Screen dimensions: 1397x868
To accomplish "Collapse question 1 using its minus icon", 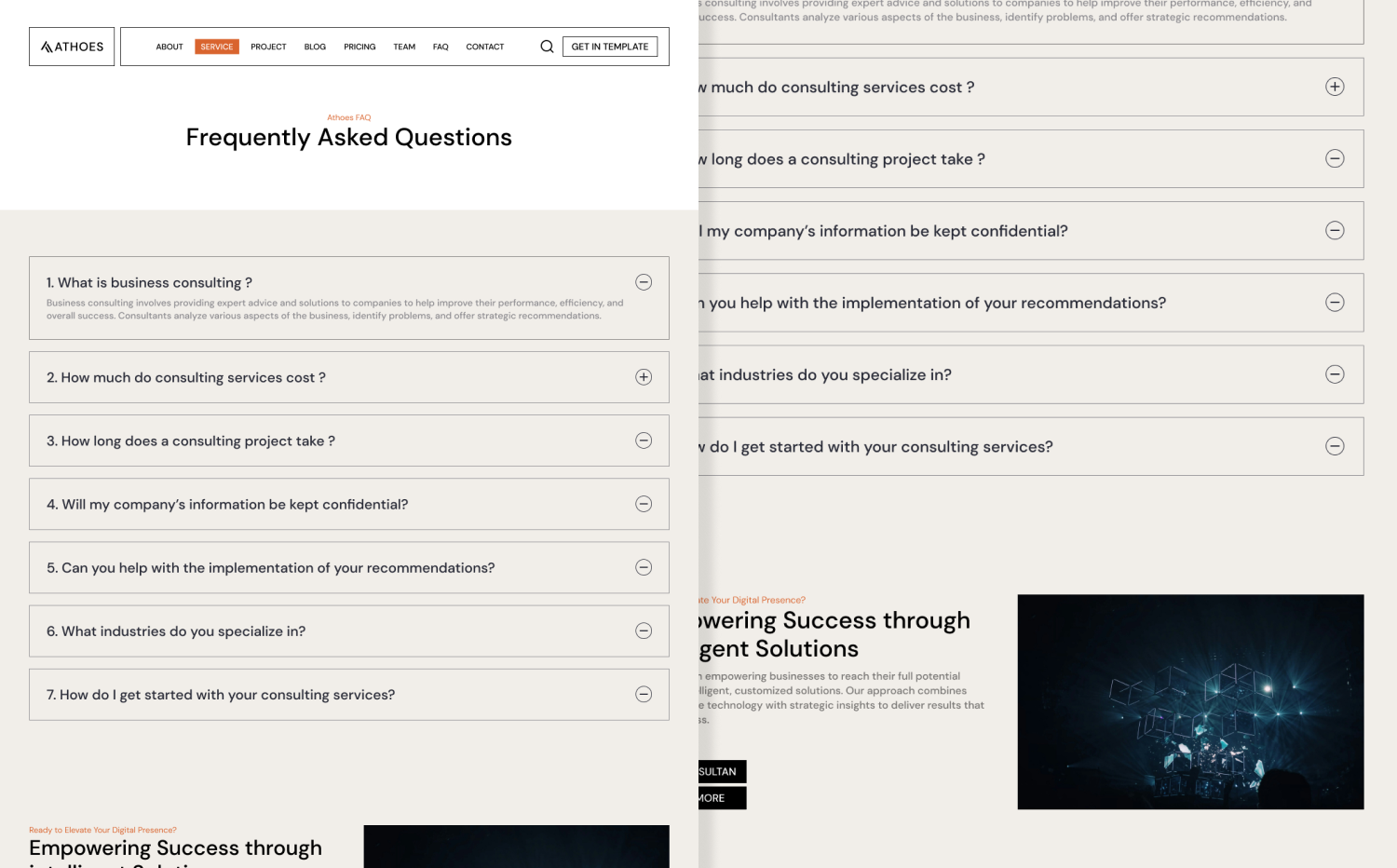I will pyautogui.click(x=644, y=282).
